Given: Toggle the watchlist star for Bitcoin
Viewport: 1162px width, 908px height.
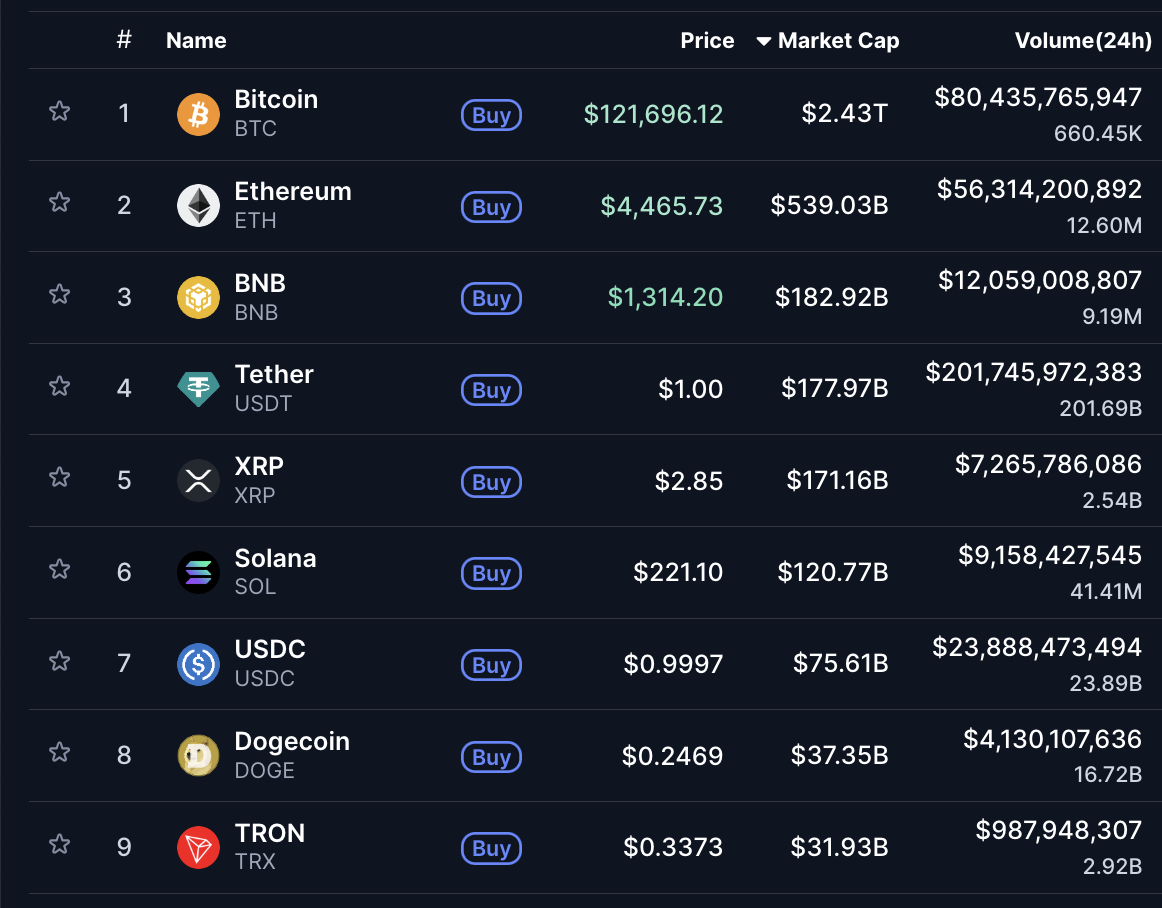Looking at the screenshot, I should pyautogui.click(x=60, y=111).
